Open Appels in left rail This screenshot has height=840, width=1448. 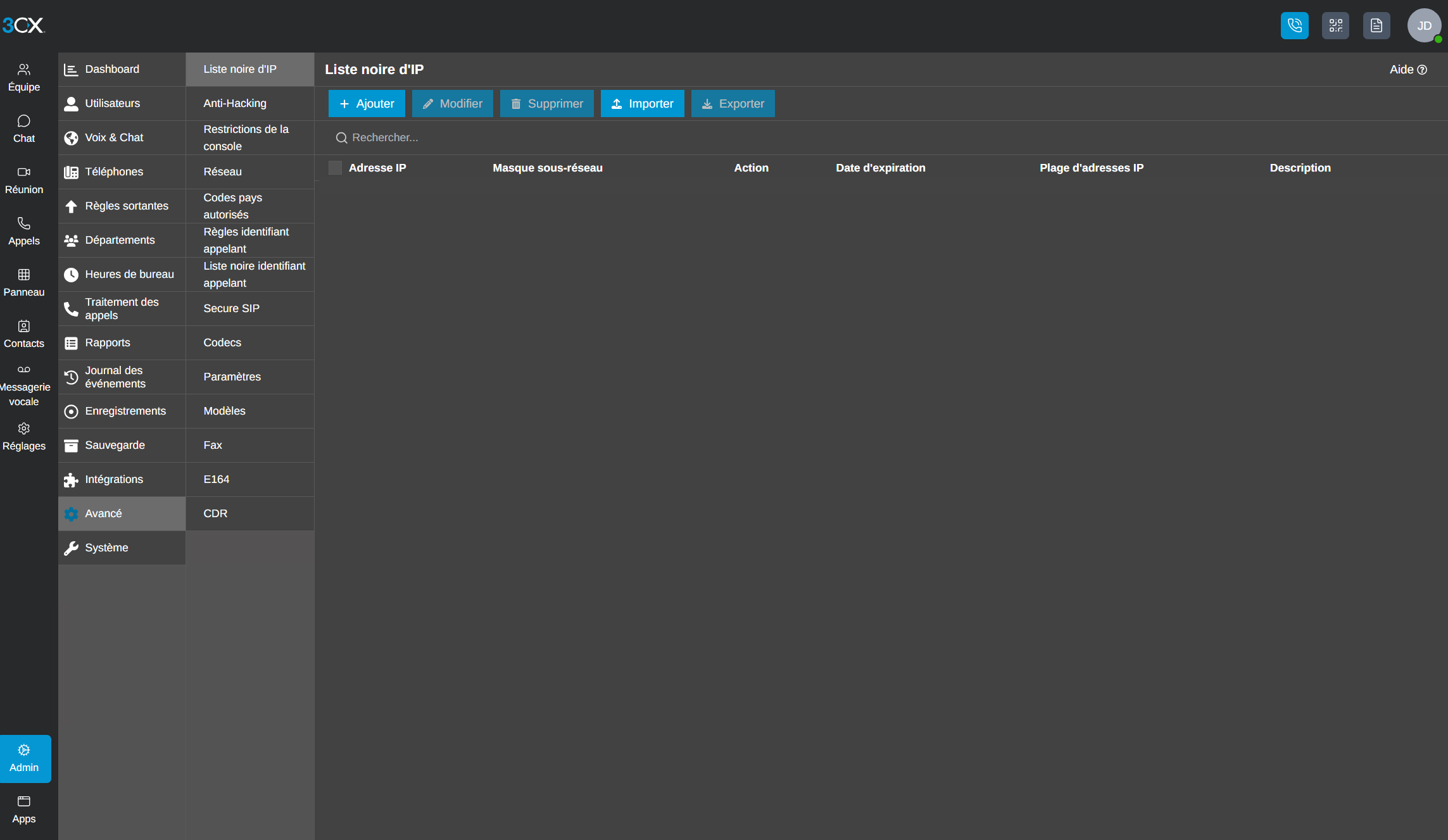[24, 232]
